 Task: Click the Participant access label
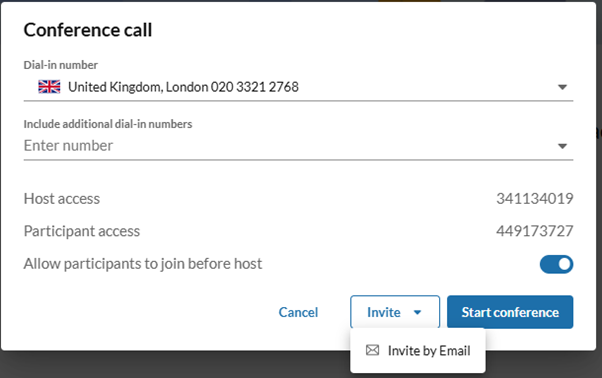[82, 231]
